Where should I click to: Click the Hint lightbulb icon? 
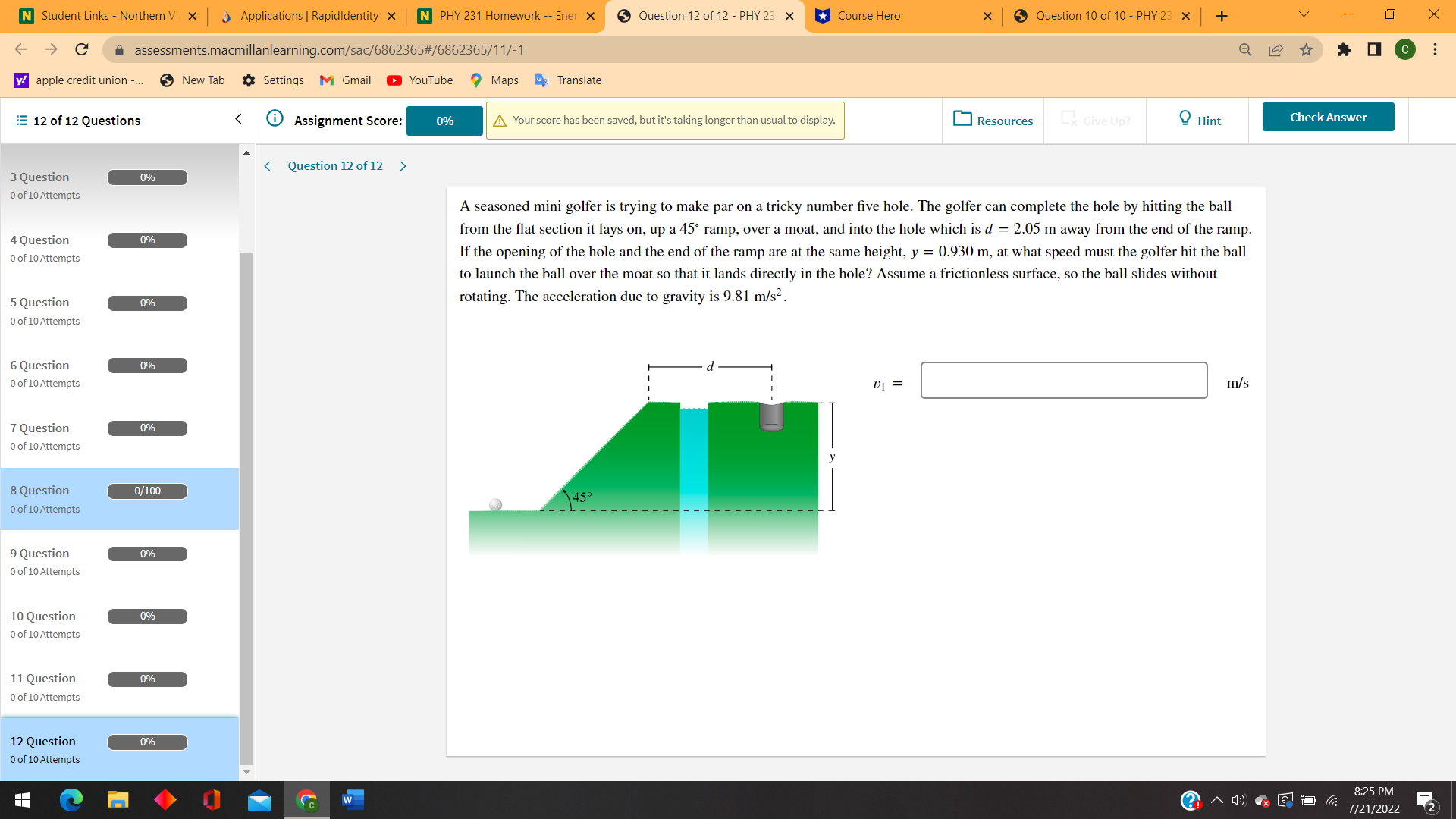click(x=1185, y=118)
